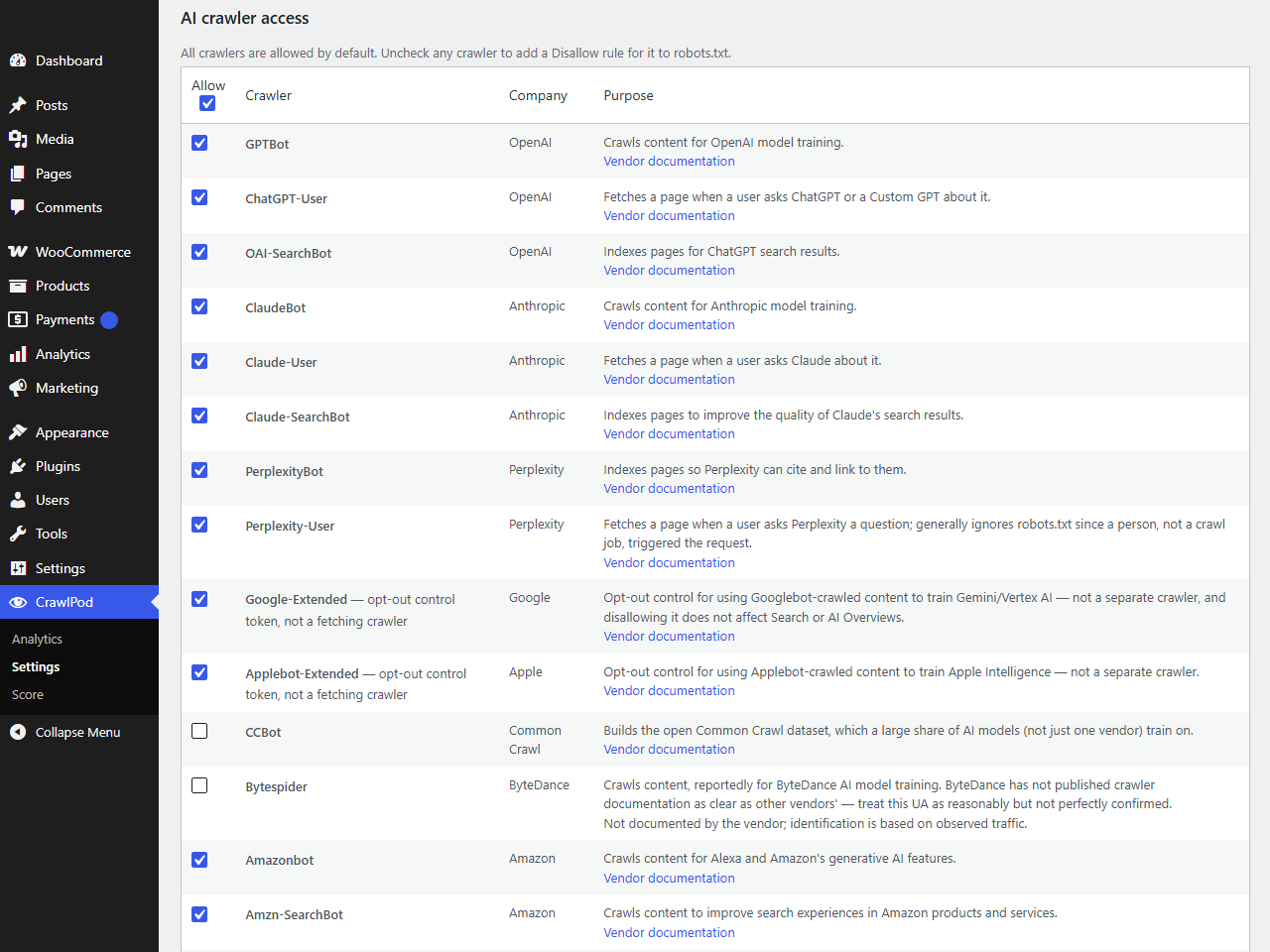Open Google-Extended Vendor documentation link
This screenshot has height=952, width=1270.
[x=669, y=637]
